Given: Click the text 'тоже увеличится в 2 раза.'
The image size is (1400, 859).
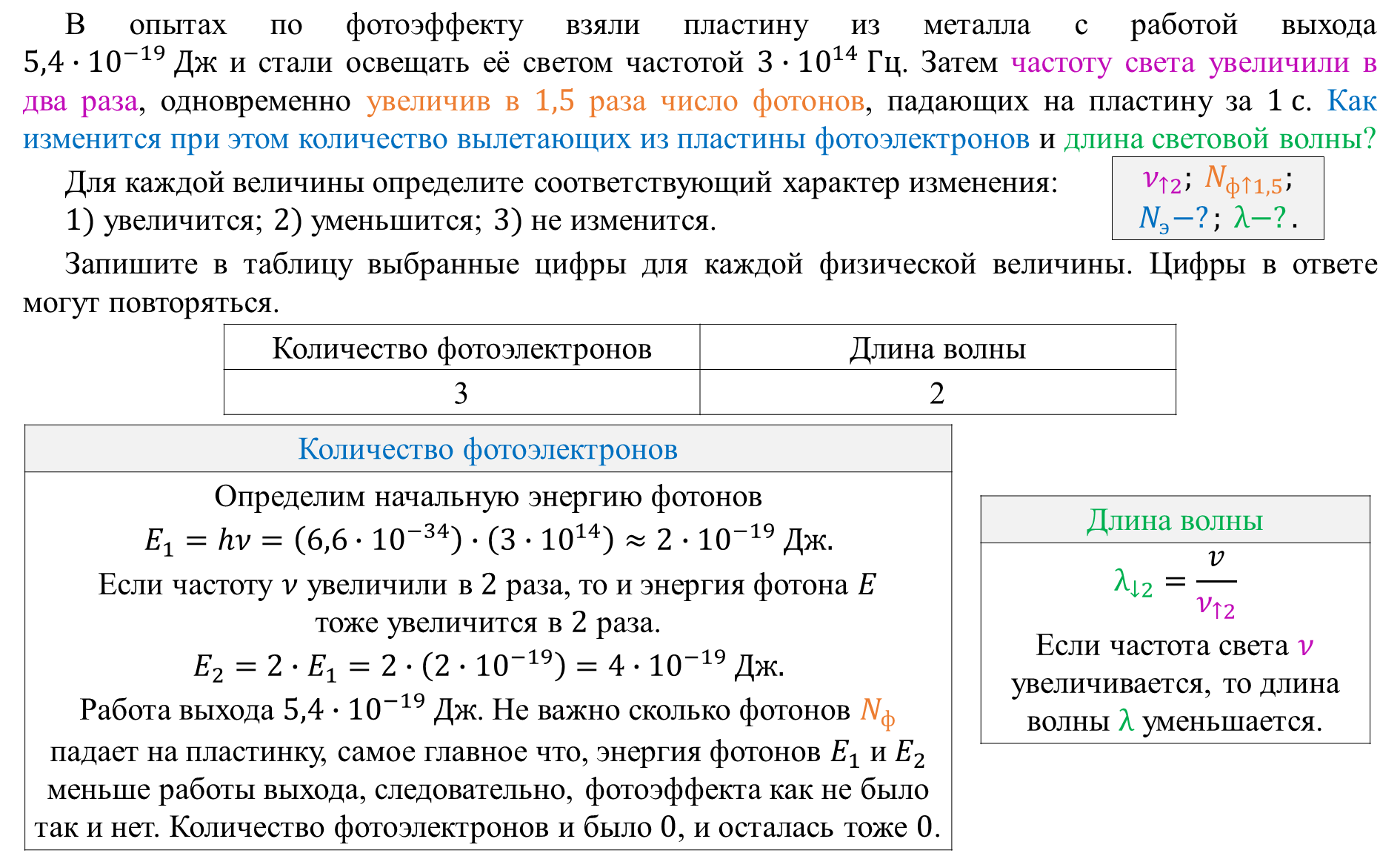Looking at the screenshot, I should click(x=488, y=623).
